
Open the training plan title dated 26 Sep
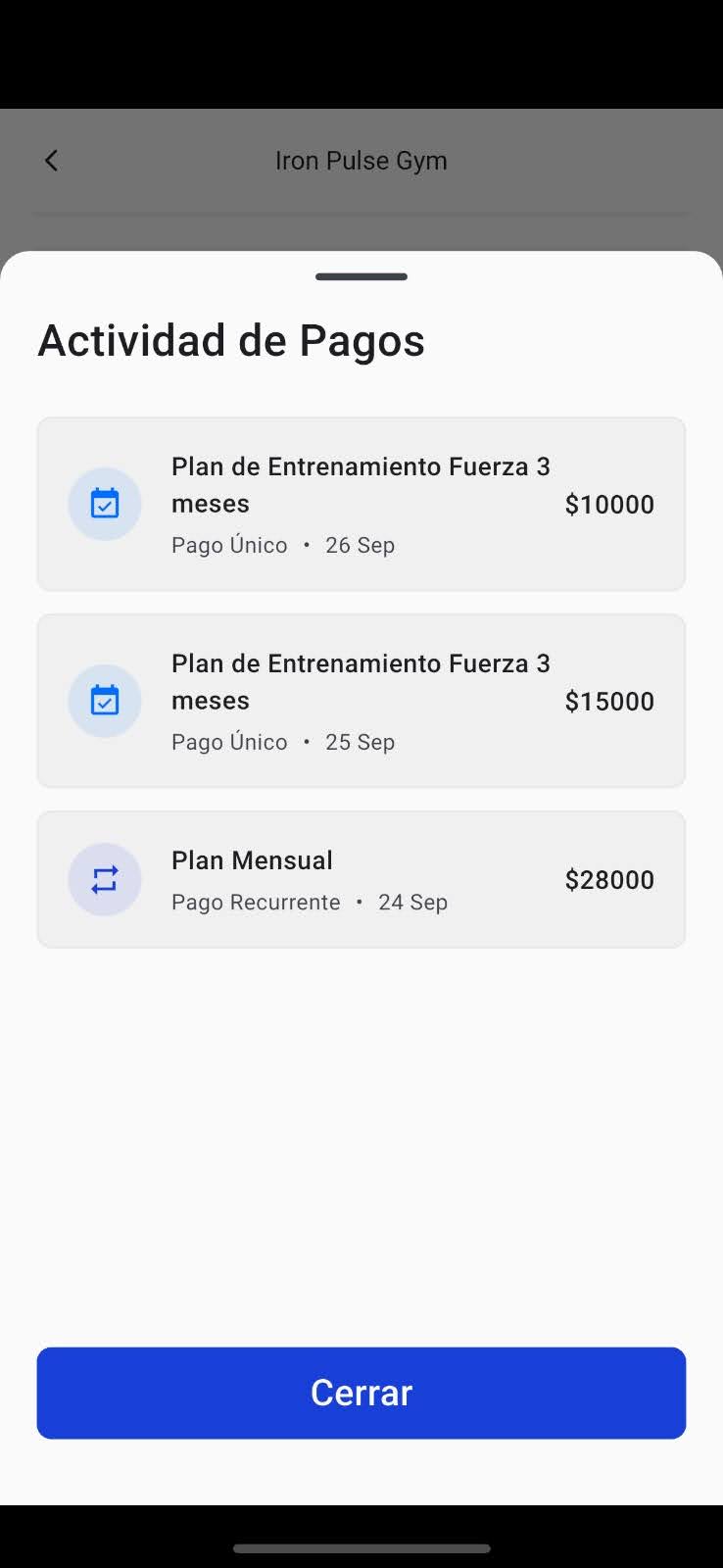(x=361, y=484)
